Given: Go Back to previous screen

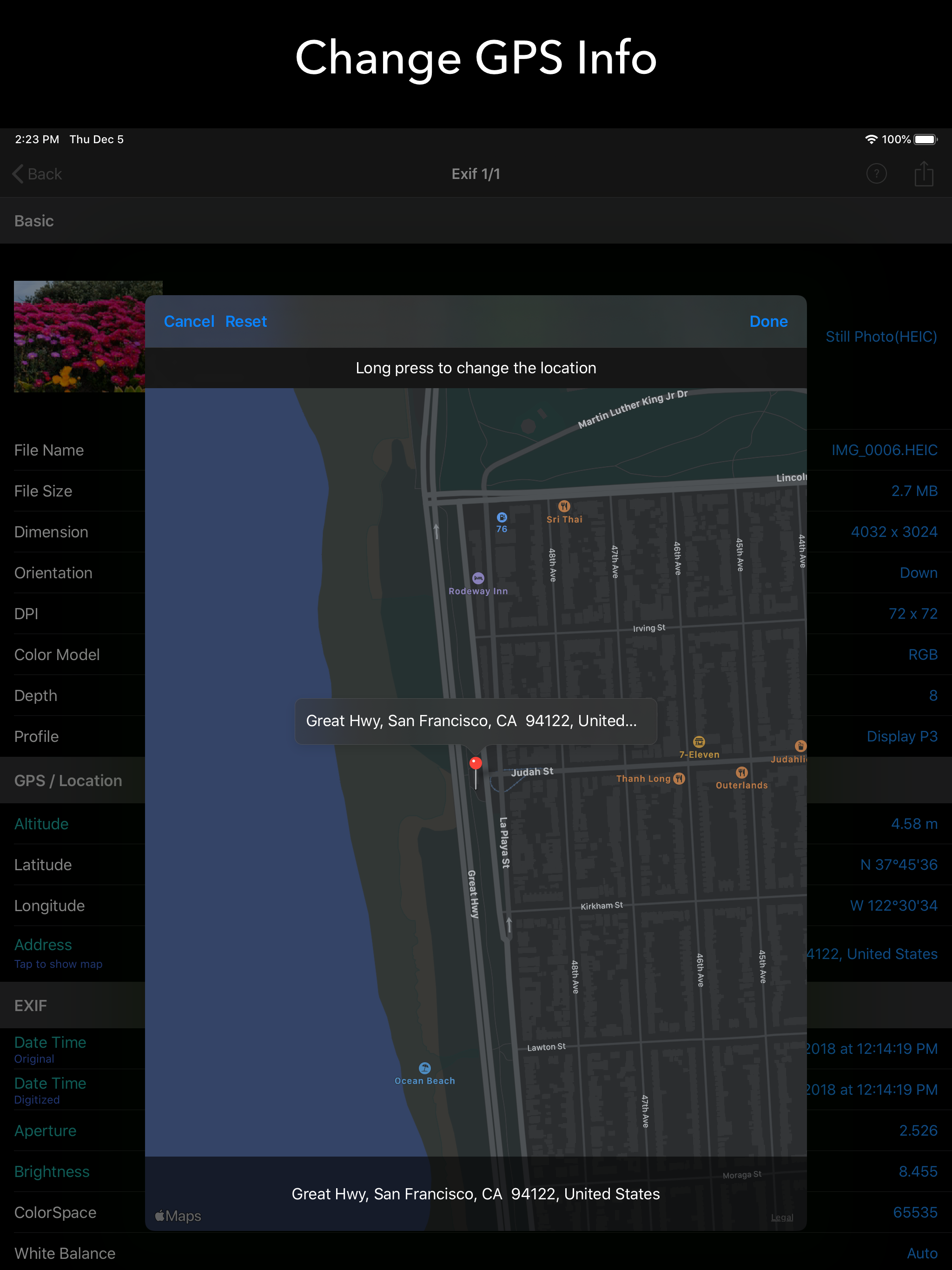Looking at the screenshot, I should pyautogui.click(x=37, y=174).
